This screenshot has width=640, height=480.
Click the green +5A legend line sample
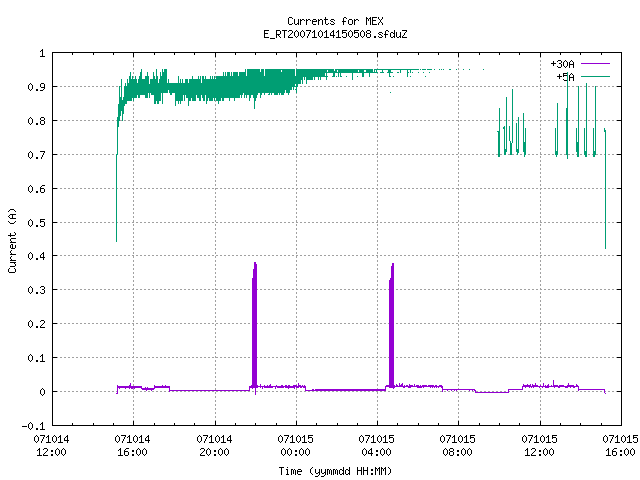pyautogui.click(x=596, y=76)
